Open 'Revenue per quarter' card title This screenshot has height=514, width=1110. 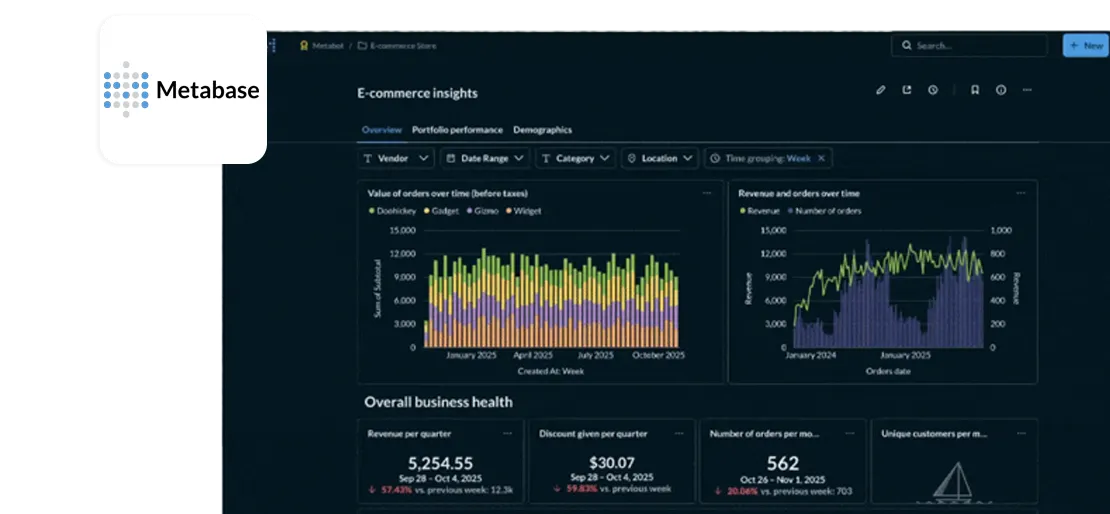(409, 433)
